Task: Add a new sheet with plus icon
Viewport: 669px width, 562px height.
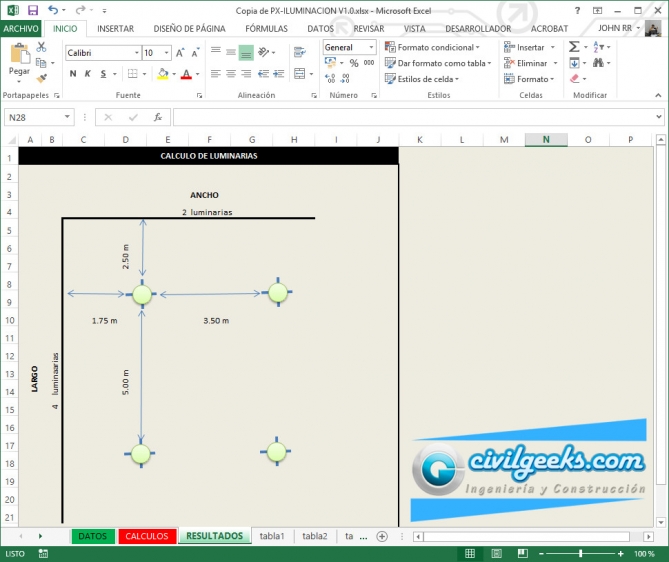Action: click(x=382, y=536)
